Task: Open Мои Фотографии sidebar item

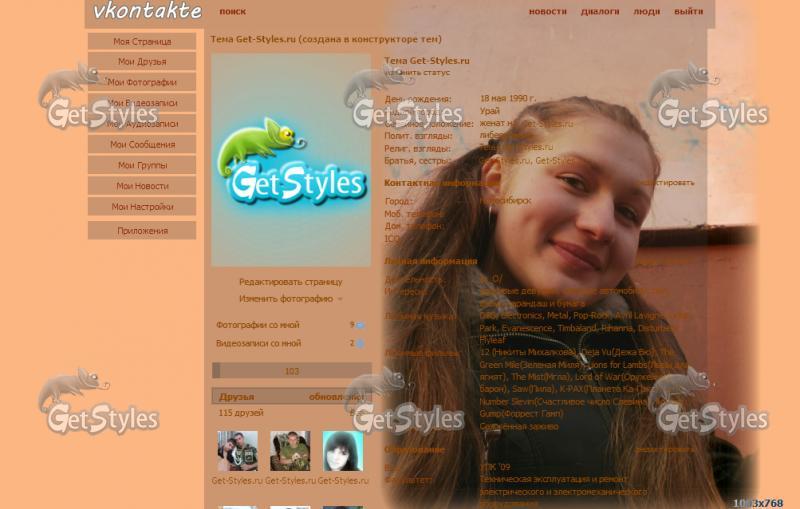Action: (142, 82)
